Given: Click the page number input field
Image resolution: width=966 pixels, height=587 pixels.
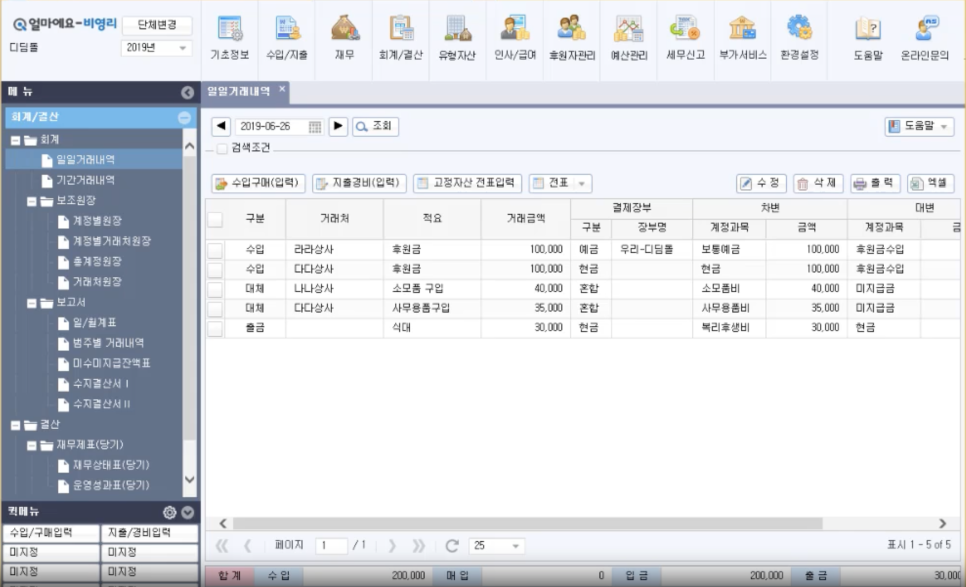Looking at the screenshot, I should click(x=331, y=546).
